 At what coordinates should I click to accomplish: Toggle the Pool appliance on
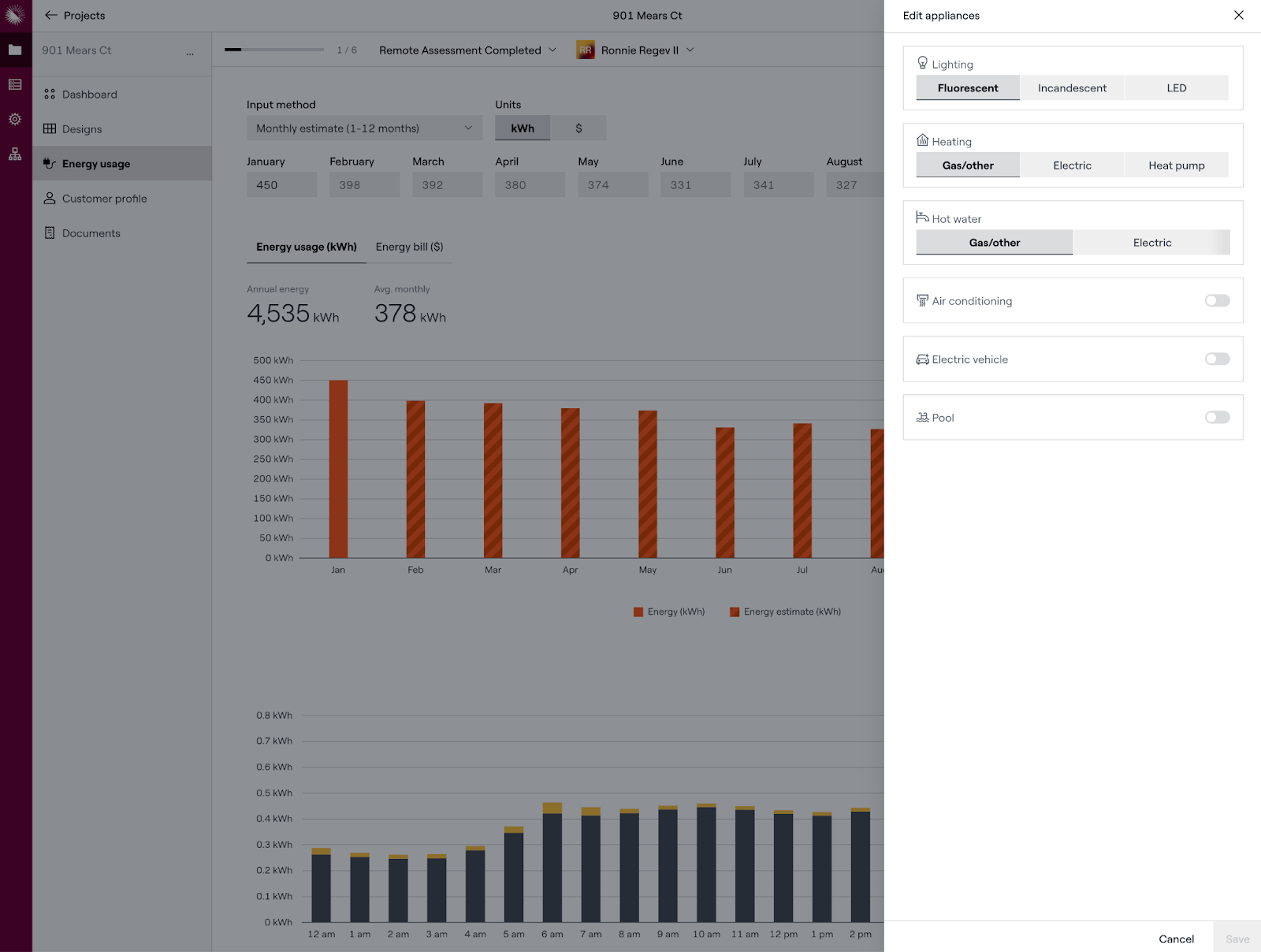click(x=1217, y=418)
